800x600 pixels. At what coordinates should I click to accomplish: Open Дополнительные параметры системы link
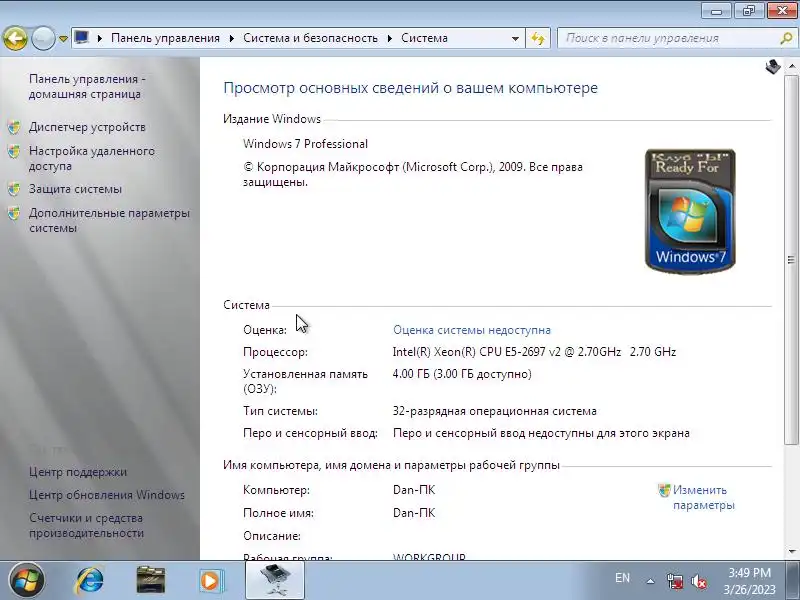[x=109, y=220]
